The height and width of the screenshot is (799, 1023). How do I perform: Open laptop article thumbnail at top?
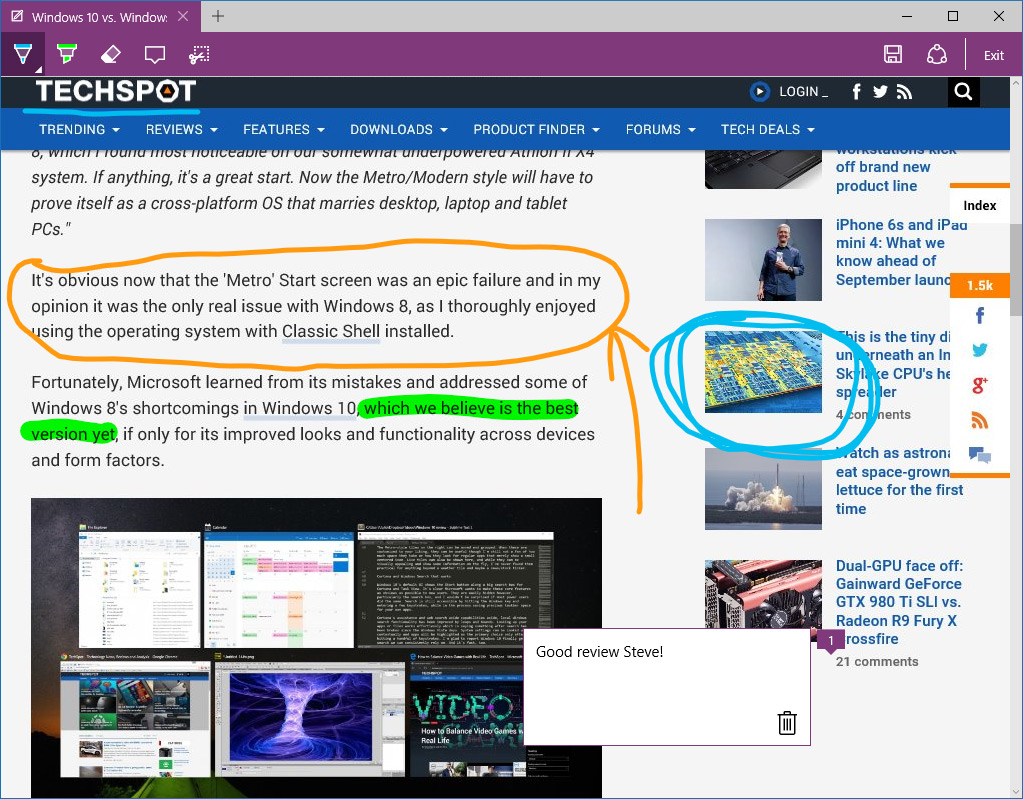pyautogui.click(x=763, y=169)
